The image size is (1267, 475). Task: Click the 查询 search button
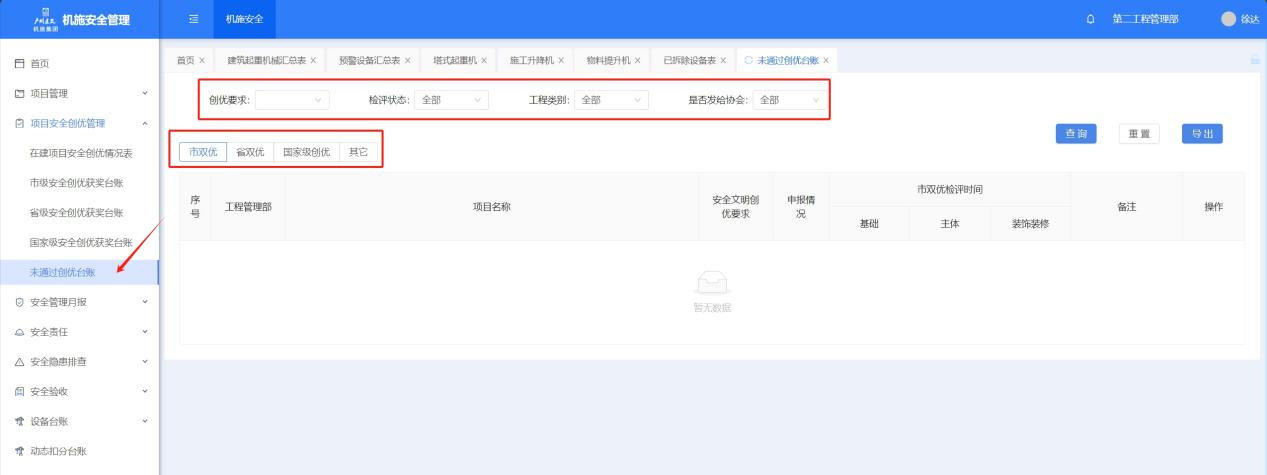1077,134
